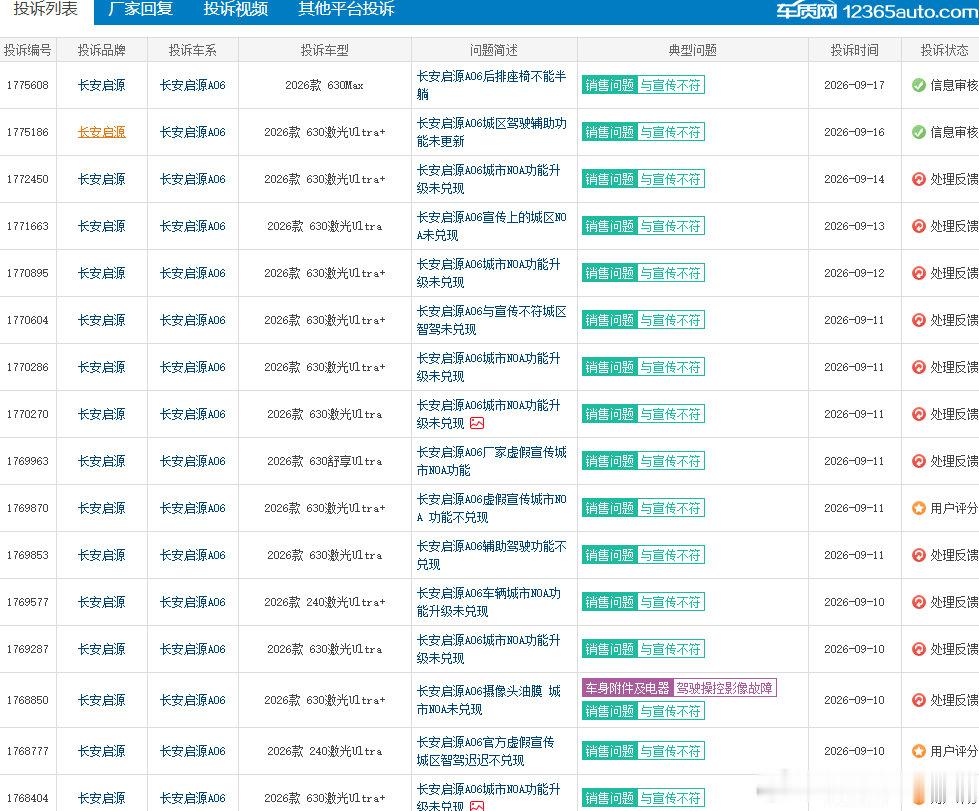Click red processing status icon for complaint 1768850
979x811 pixels.
tap(918, 700)
